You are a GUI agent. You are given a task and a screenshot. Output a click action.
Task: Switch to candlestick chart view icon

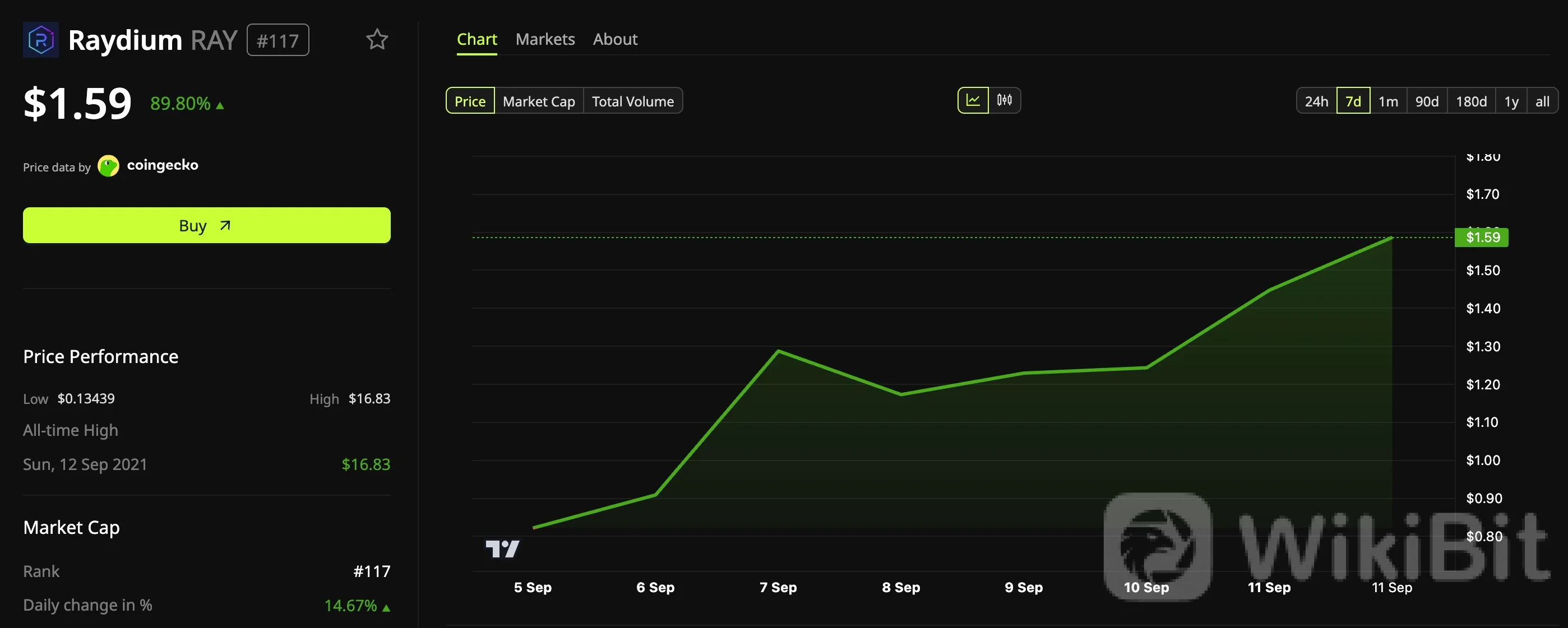point(1005,100)
